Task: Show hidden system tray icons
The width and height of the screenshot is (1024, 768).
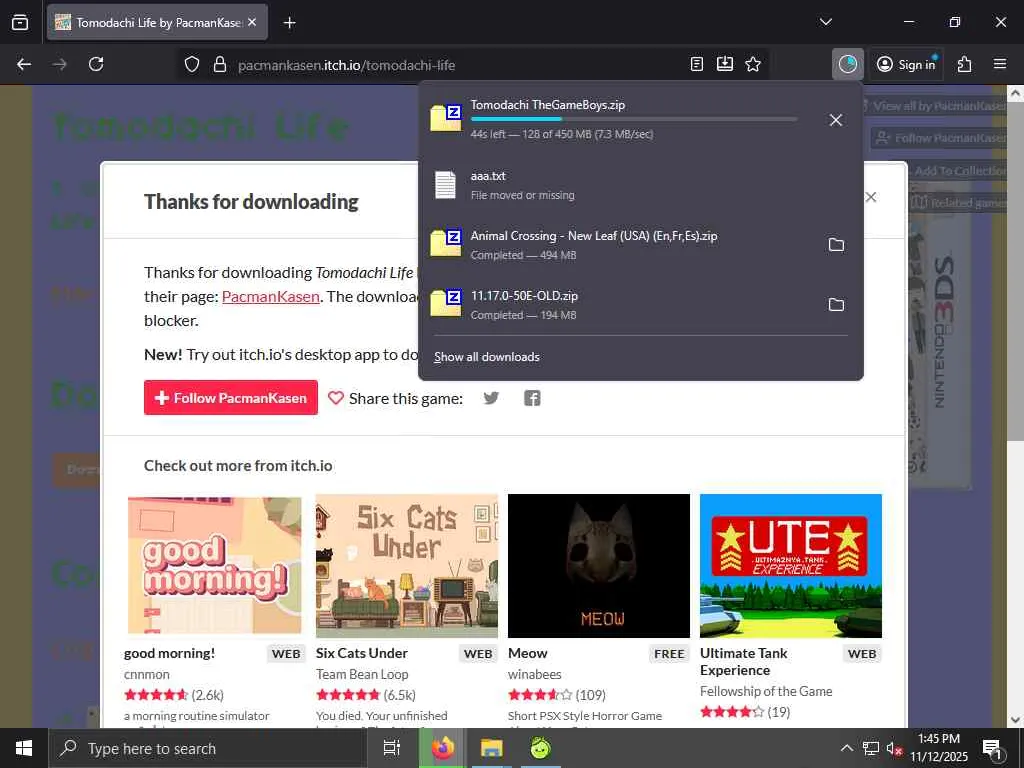Action: tap(846, 748)
